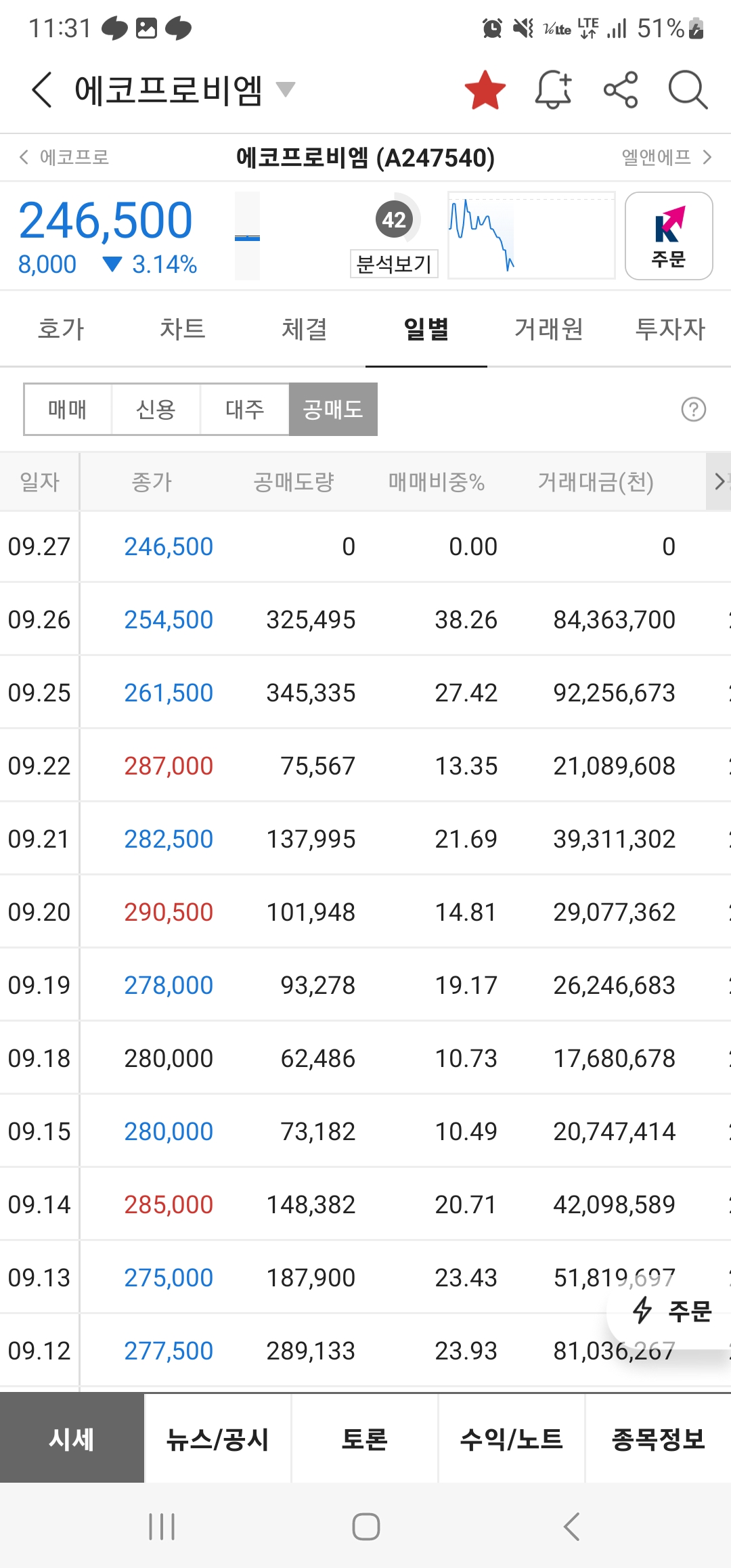Open the 시세 bottom tab
The image size is (731, 1568).
(72, 1439)
